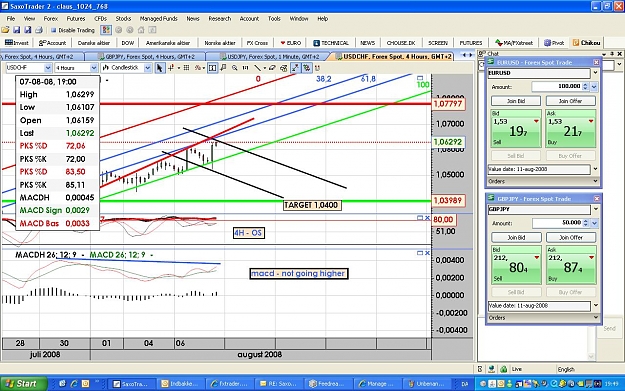
Task: Open the Managed Funds menu
Action: [x=158, y=19]
